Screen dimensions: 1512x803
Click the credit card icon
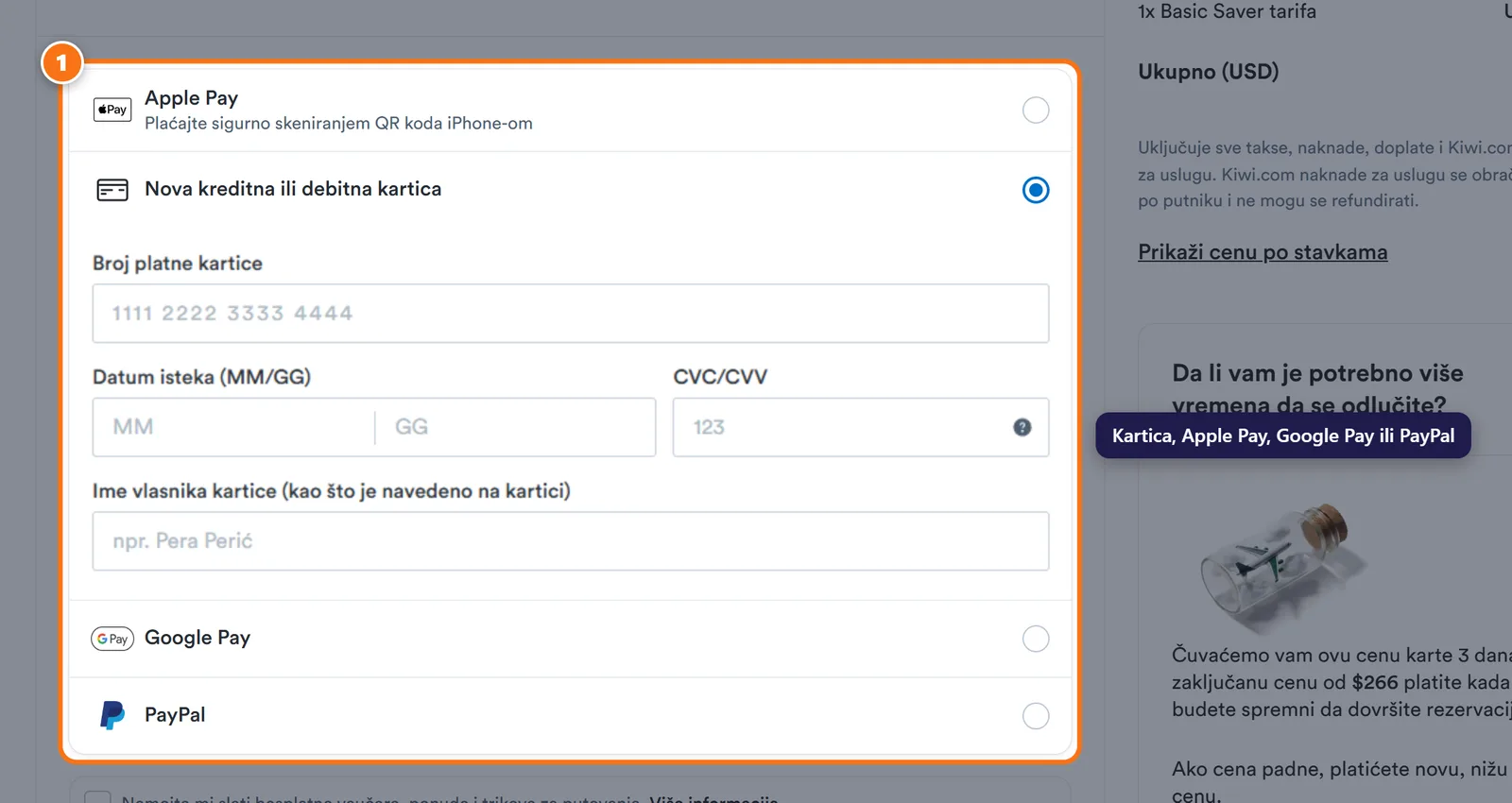click(112, 190)
